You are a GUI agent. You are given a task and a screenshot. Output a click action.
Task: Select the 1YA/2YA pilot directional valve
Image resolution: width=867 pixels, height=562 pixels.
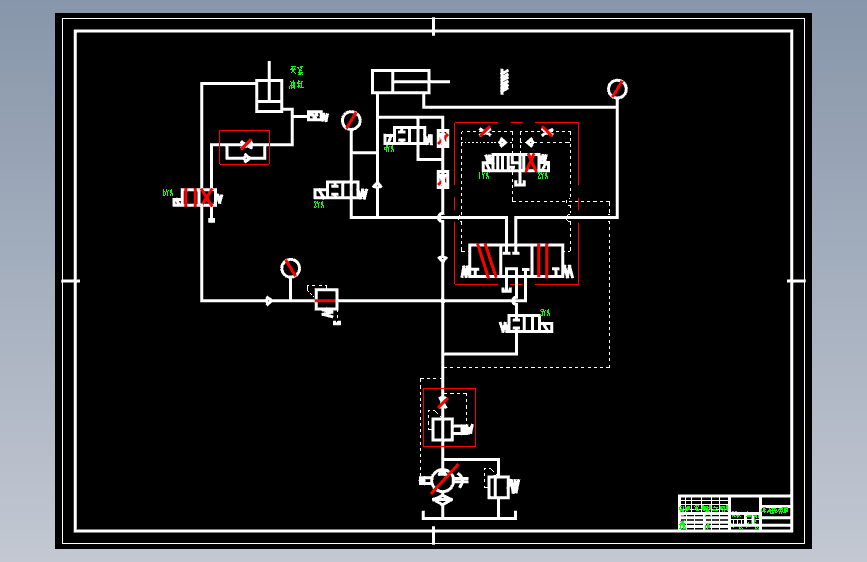[516, 163]
